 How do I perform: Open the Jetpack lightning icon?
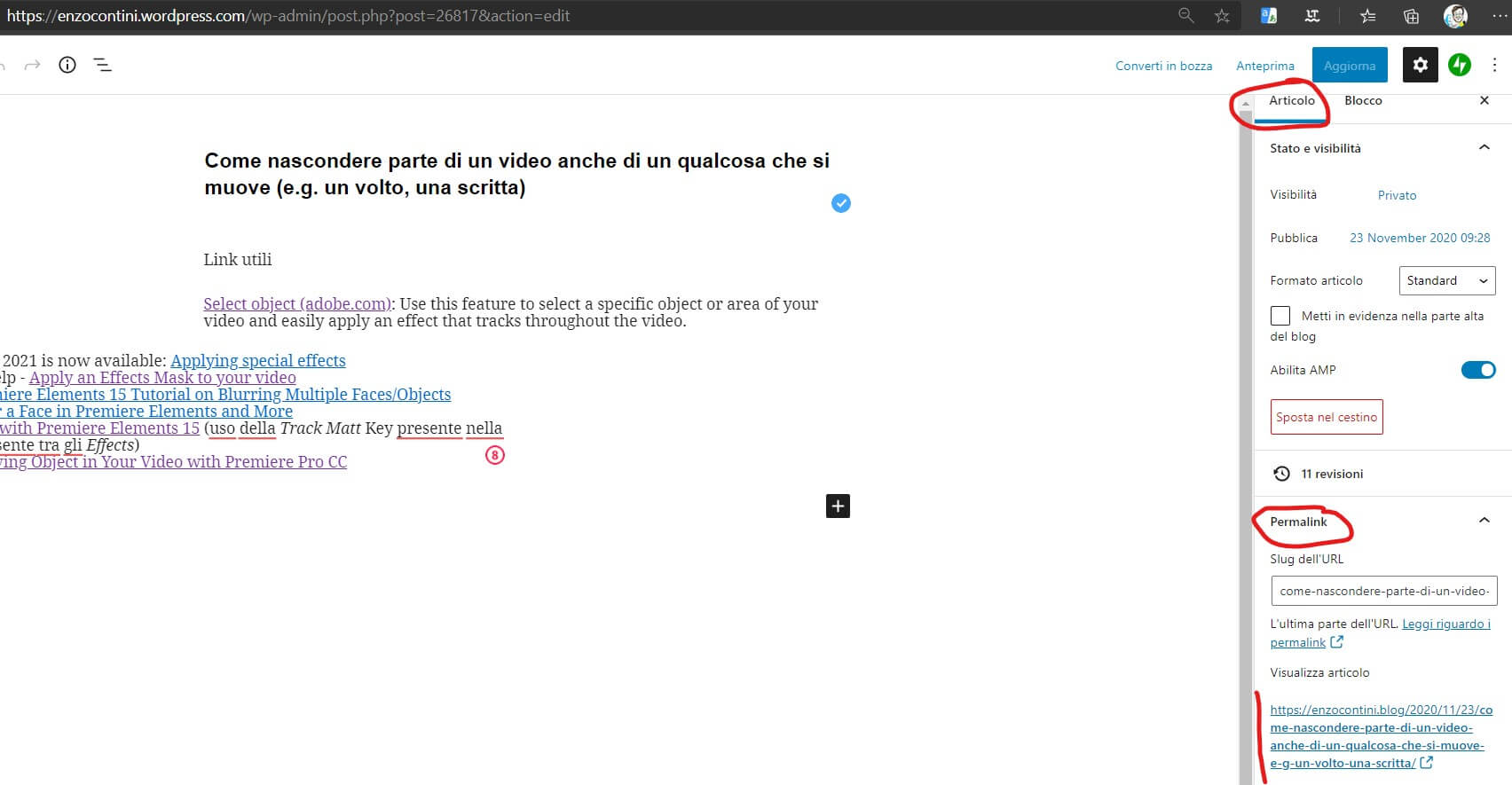pos(1460,65)
